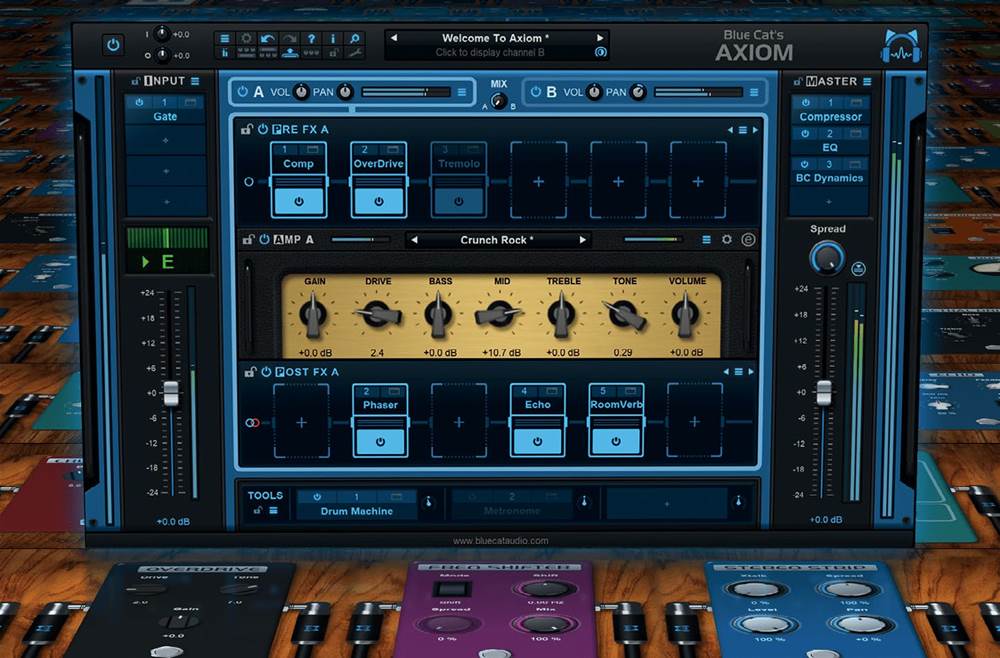1000x658 pixels.
Task: Click the PRE FX A lock icon
Action: point(247,129)
